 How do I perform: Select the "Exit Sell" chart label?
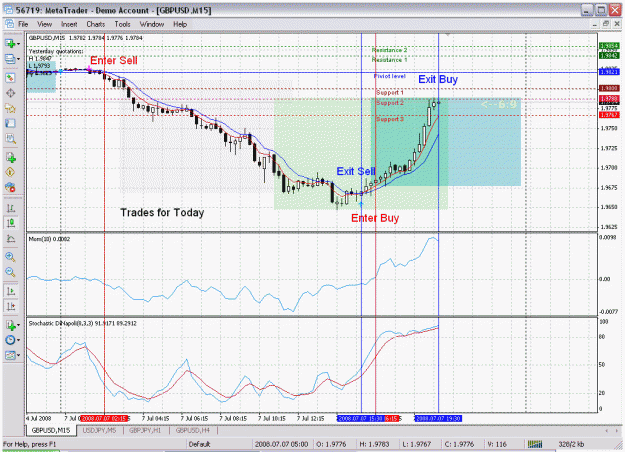(356, 171)
